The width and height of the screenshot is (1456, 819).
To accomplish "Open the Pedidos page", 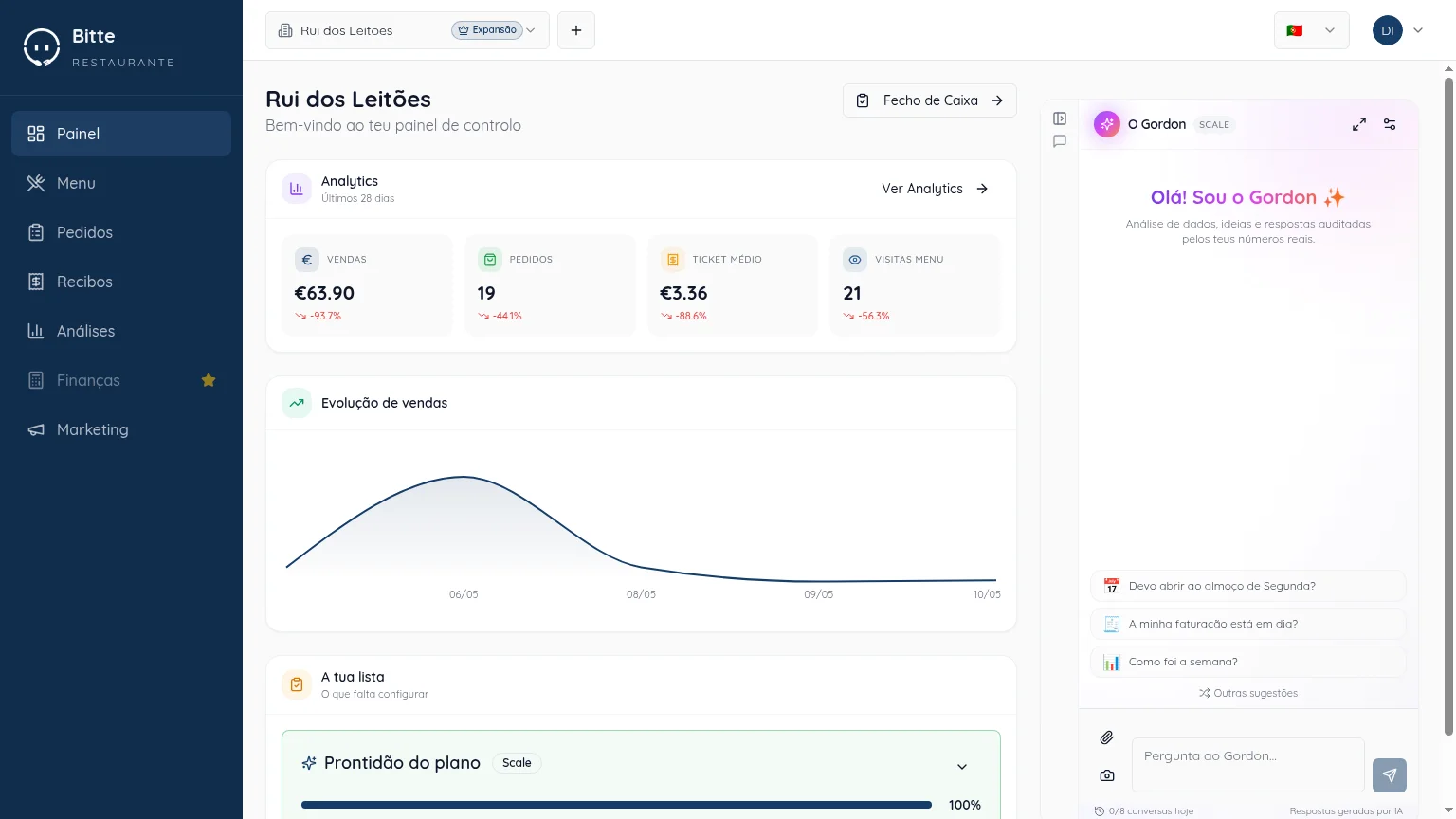I will click(121, 232).
